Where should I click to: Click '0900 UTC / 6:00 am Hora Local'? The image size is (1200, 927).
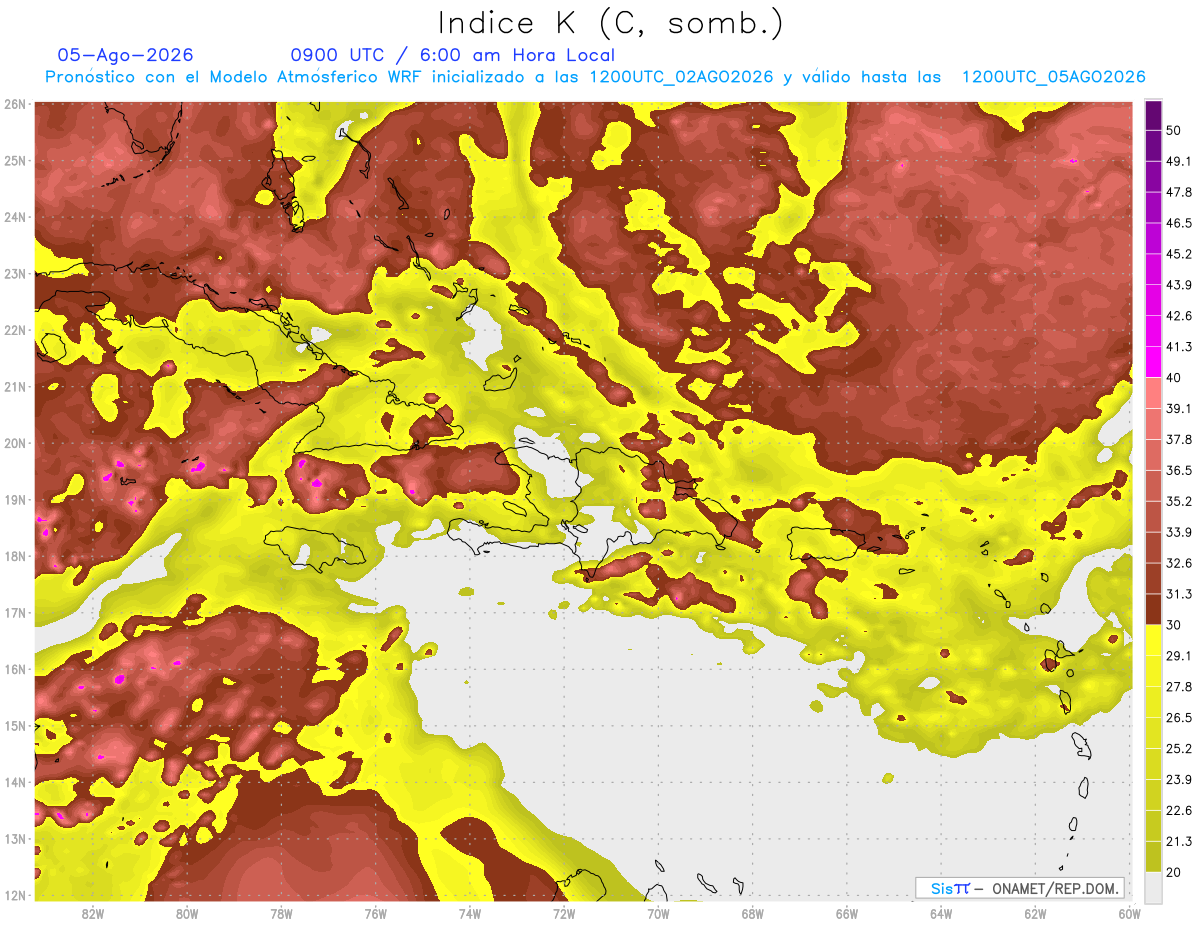[453, 55]
